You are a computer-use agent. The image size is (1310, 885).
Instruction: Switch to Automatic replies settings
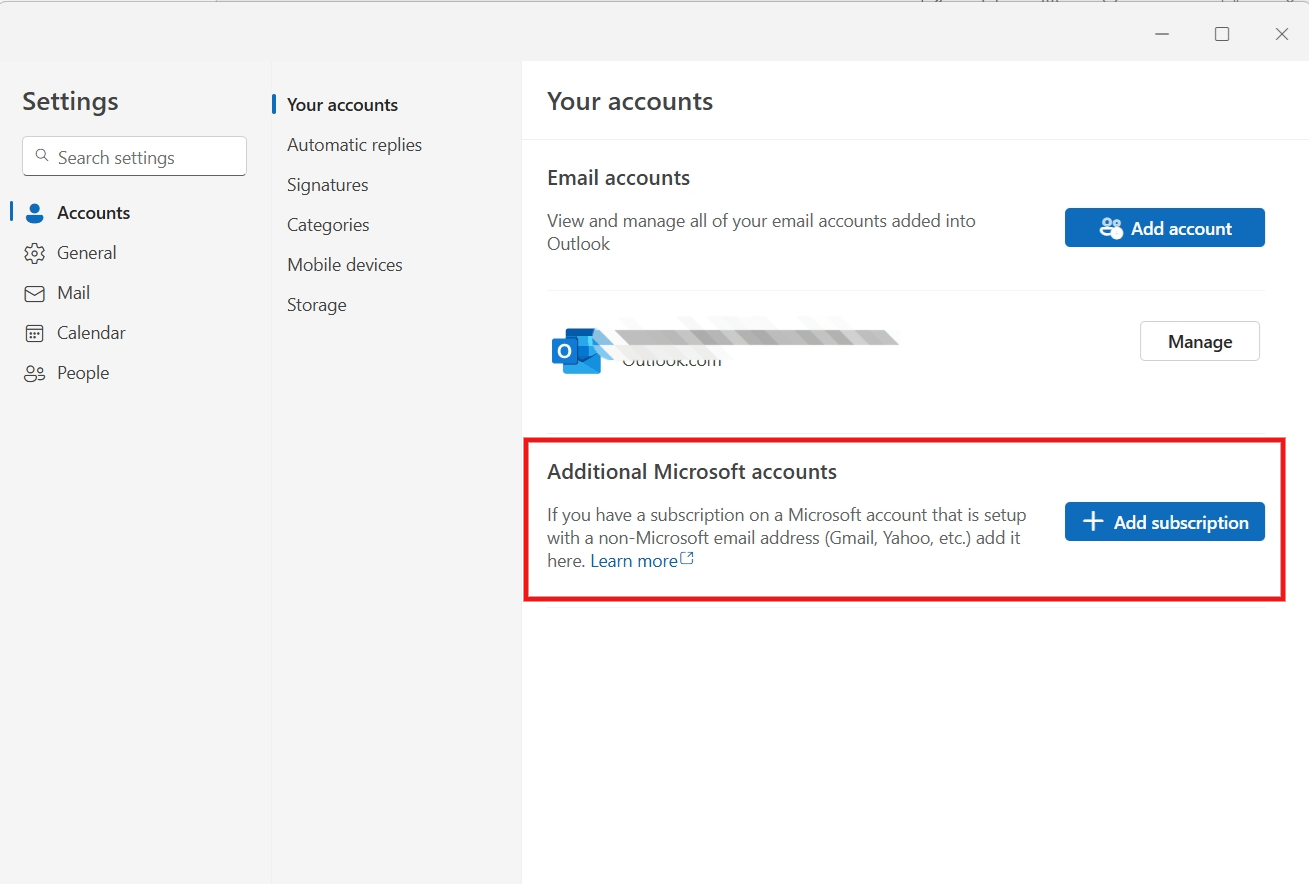point(354,144)
